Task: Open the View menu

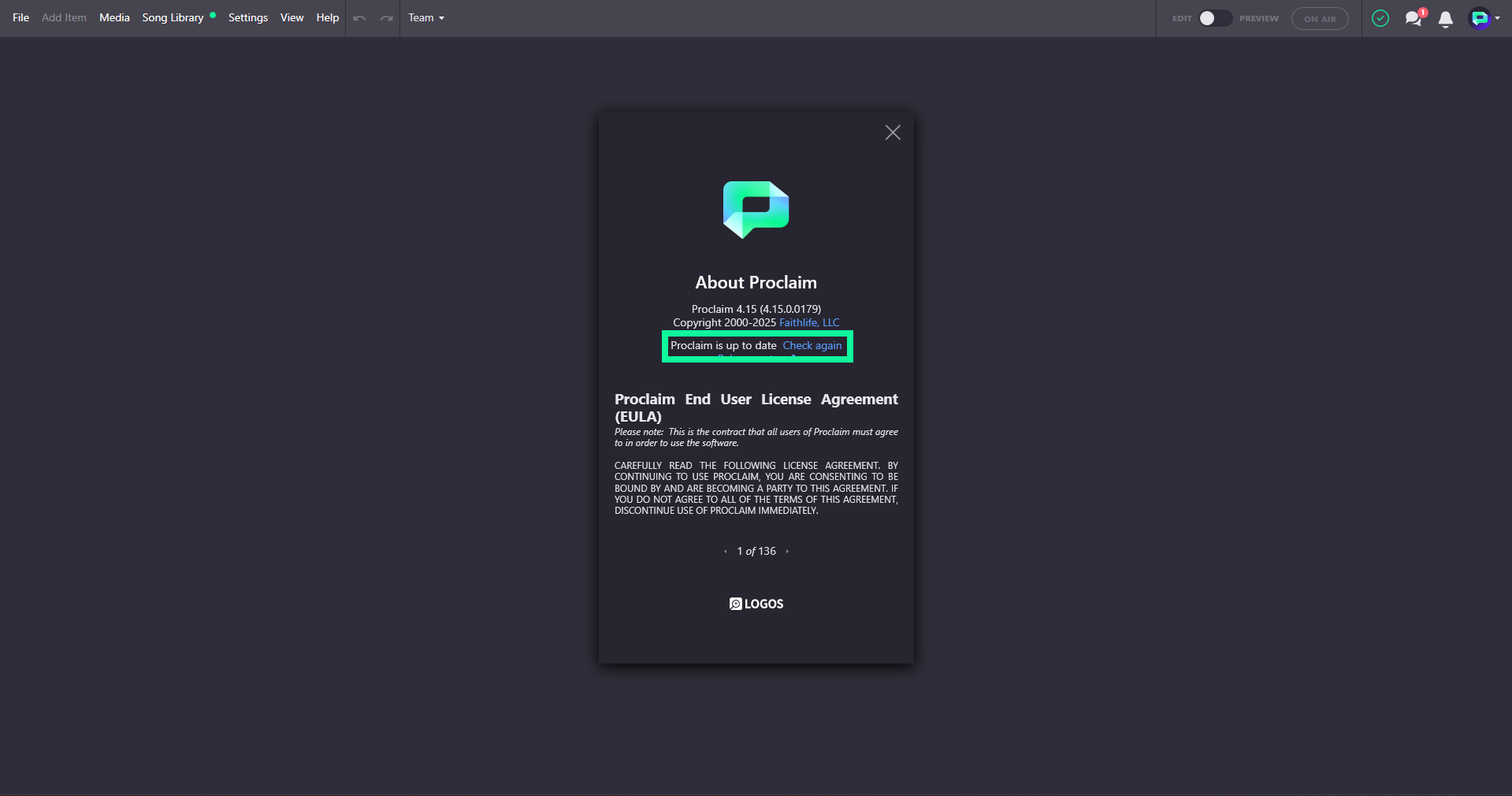Action: coord(292,17)
